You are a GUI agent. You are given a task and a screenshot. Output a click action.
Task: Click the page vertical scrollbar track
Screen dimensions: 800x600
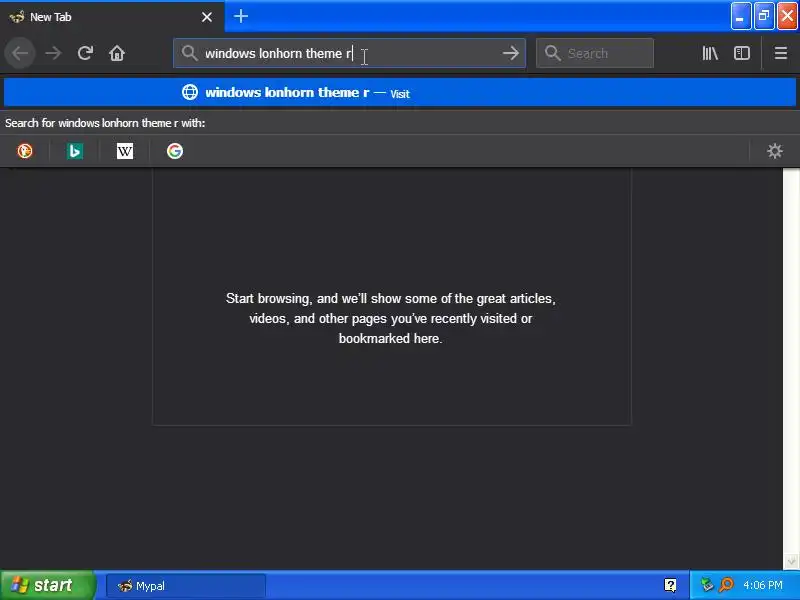[x=791, y=360]
